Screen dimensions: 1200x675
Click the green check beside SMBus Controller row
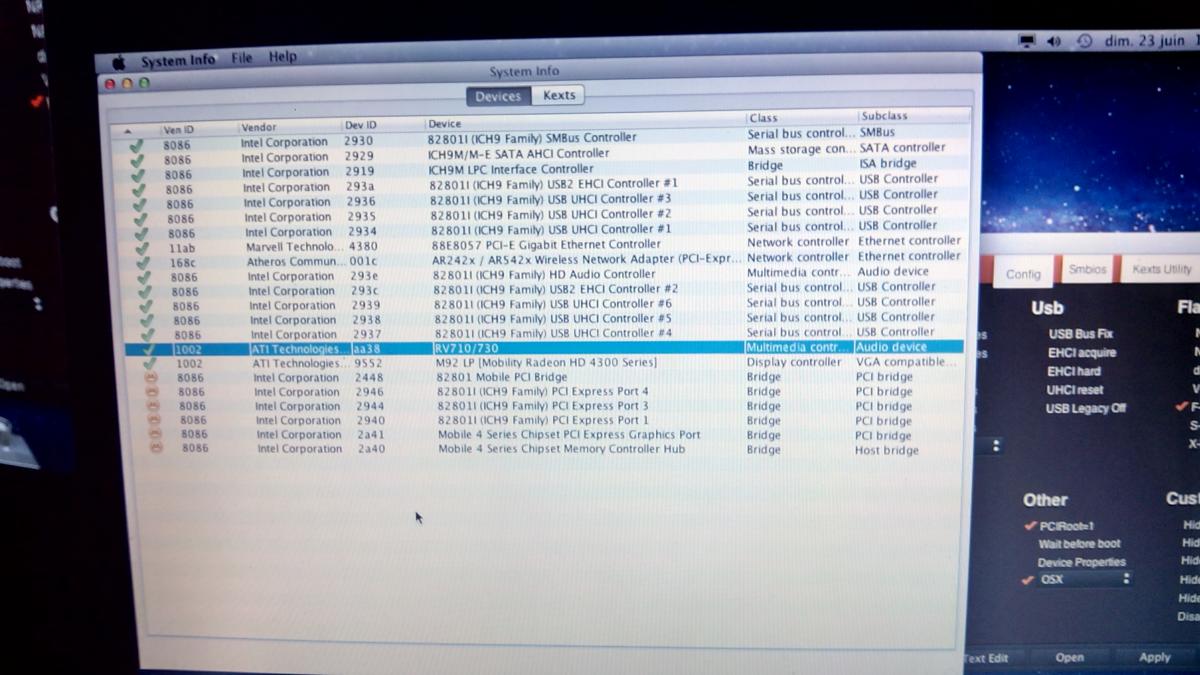[136, 144]
